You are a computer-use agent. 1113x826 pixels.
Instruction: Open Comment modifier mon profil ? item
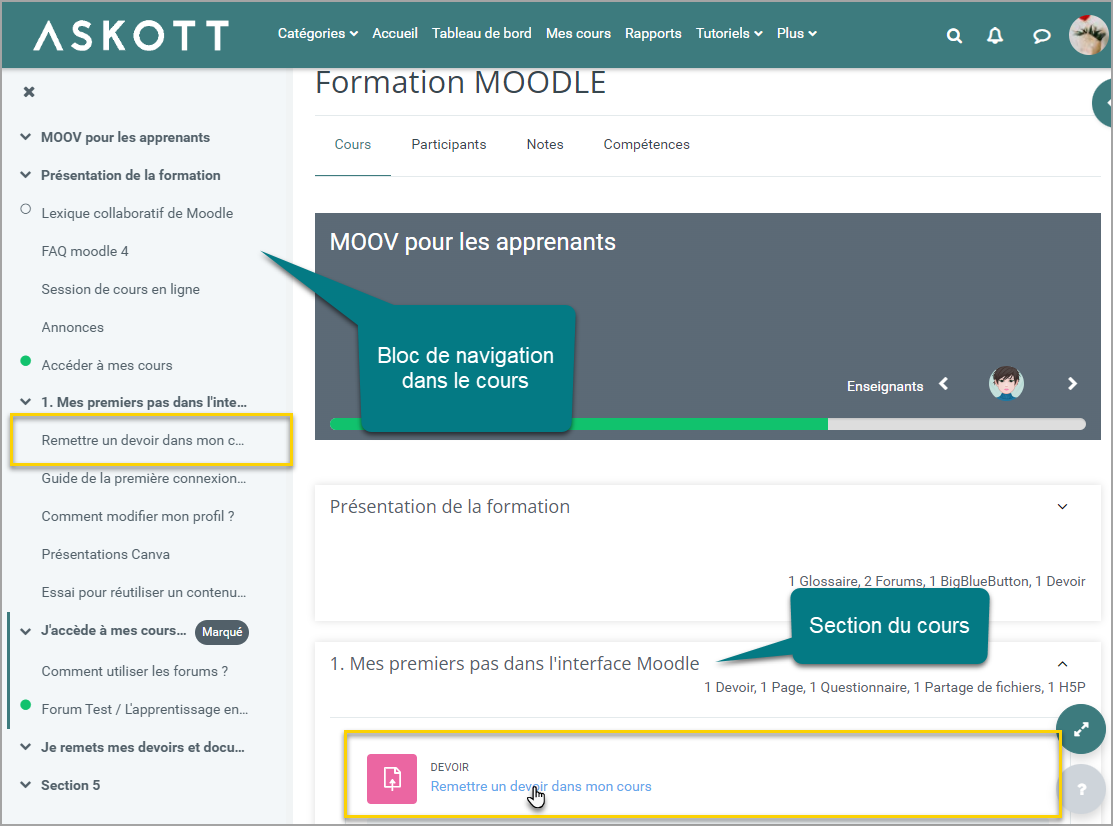tap(138, 516)
